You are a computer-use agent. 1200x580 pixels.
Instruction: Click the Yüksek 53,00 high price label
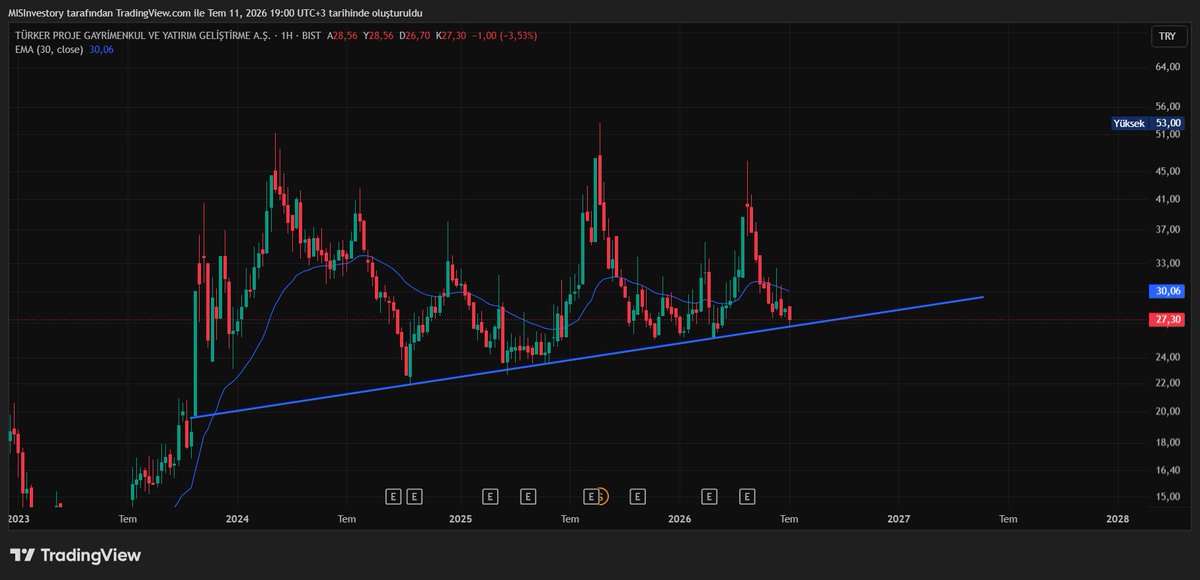1147,123
